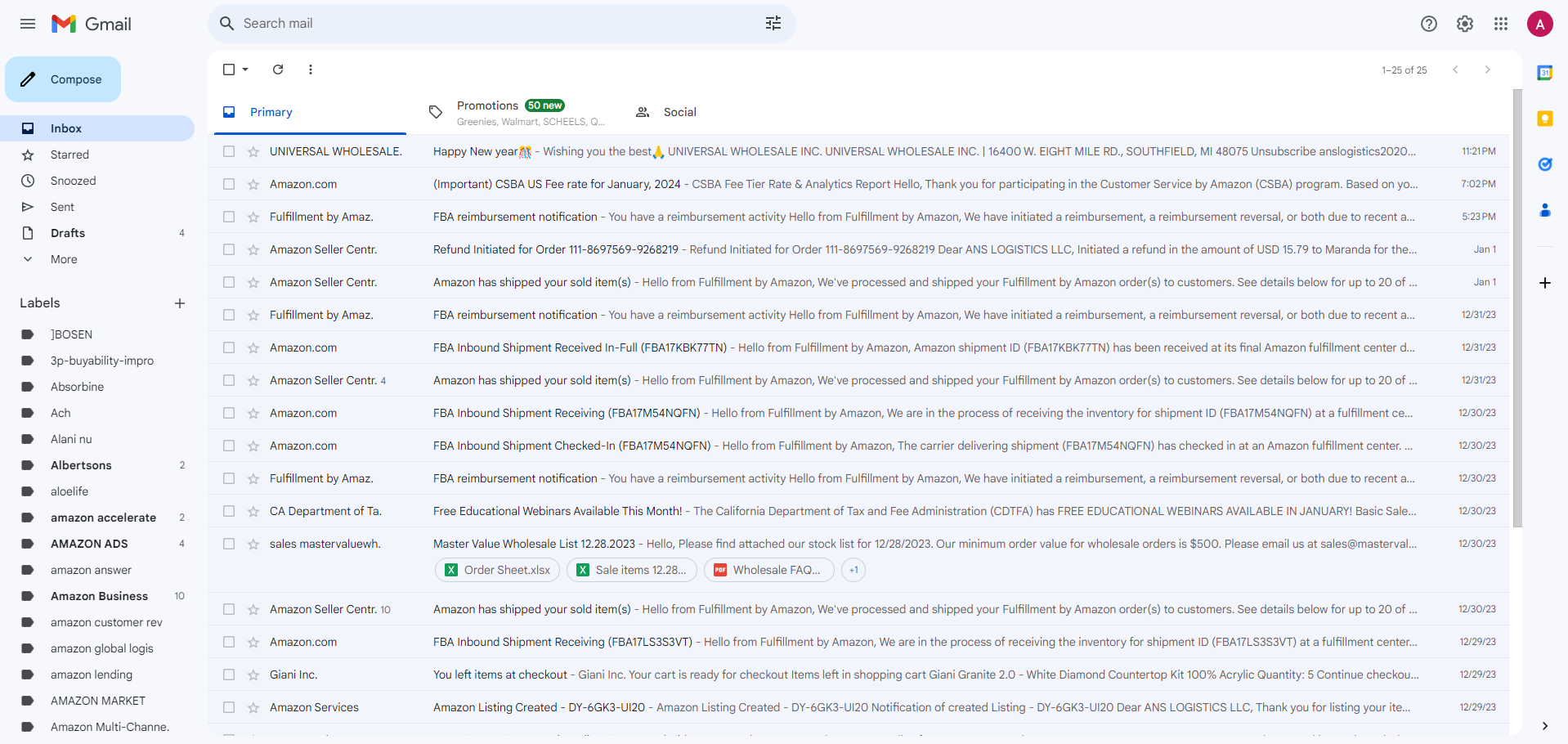Image resolution: width=1568 pixels, height=744 pixels.
Task: Tick the select-all checkbox
Action: 229,69
